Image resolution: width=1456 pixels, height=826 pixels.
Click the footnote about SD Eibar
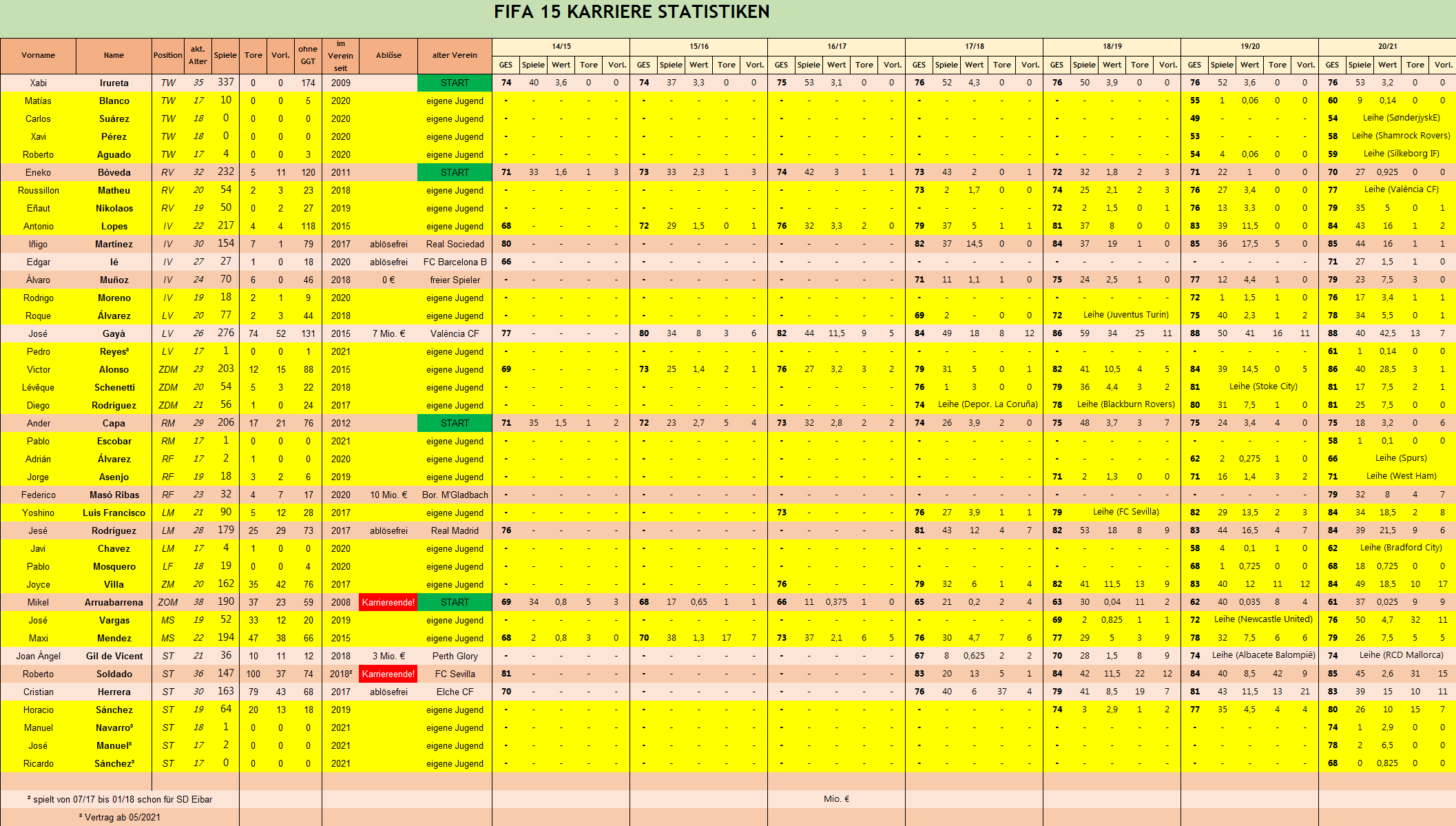tap(120, 799)
